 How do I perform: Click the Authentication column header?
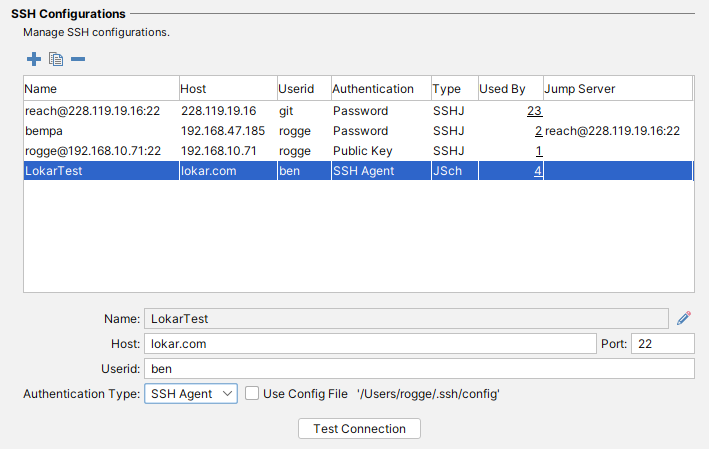coord(379,89)
